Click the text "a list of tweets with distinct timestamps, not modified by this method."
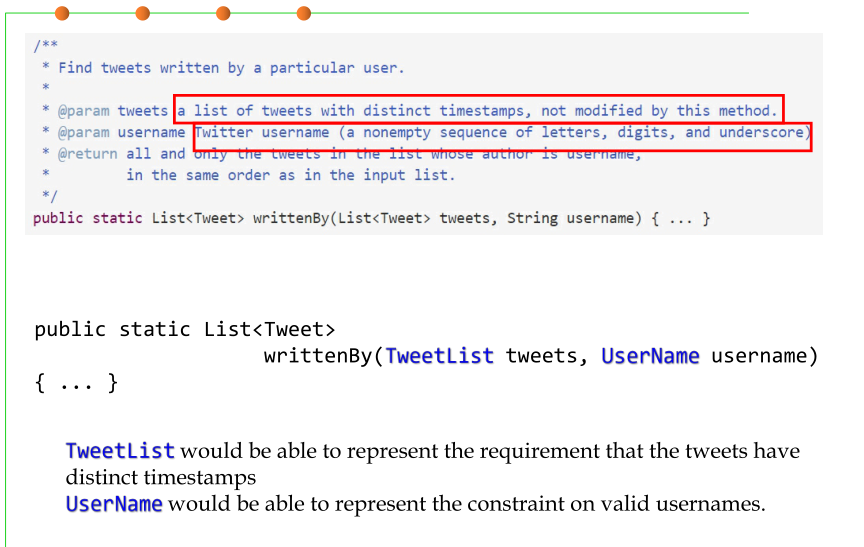This screenshot has height=547, width=864. 477,111
